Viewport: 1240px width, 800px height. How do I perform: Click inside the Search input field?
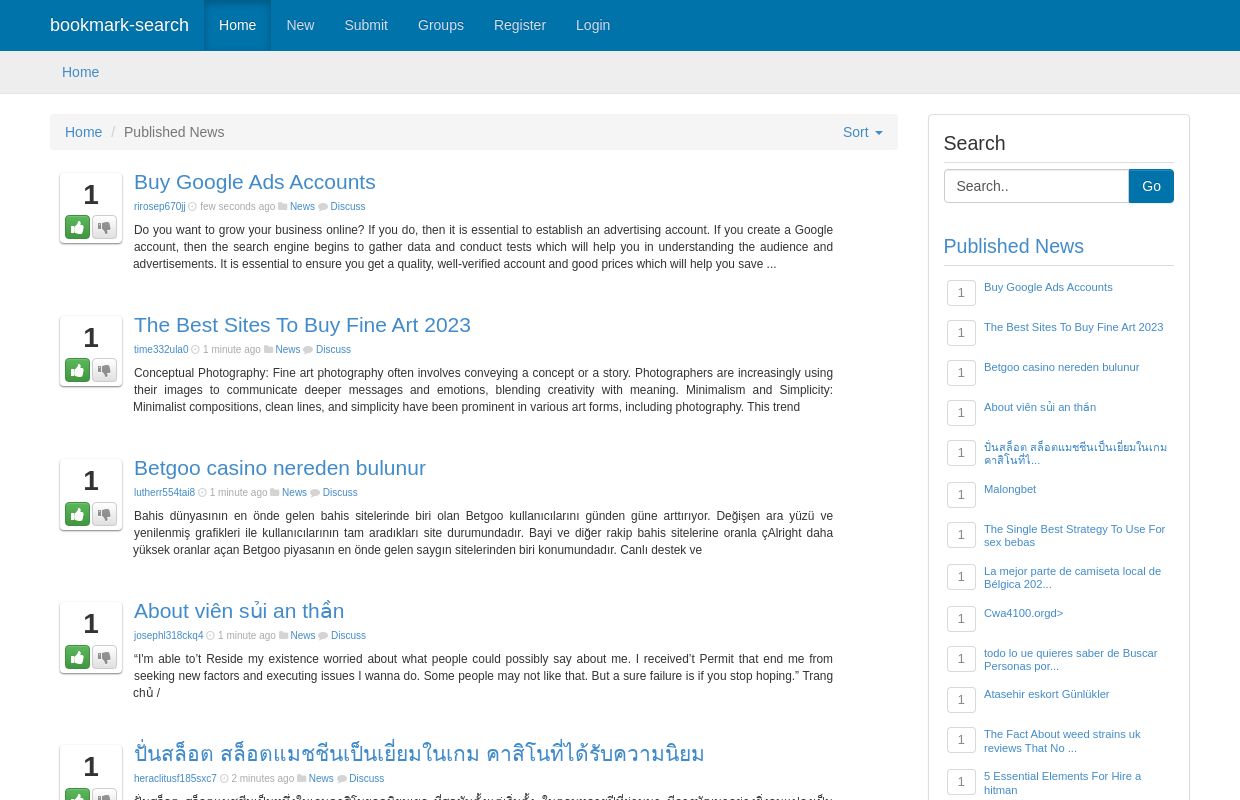(x=1036, y=186)
